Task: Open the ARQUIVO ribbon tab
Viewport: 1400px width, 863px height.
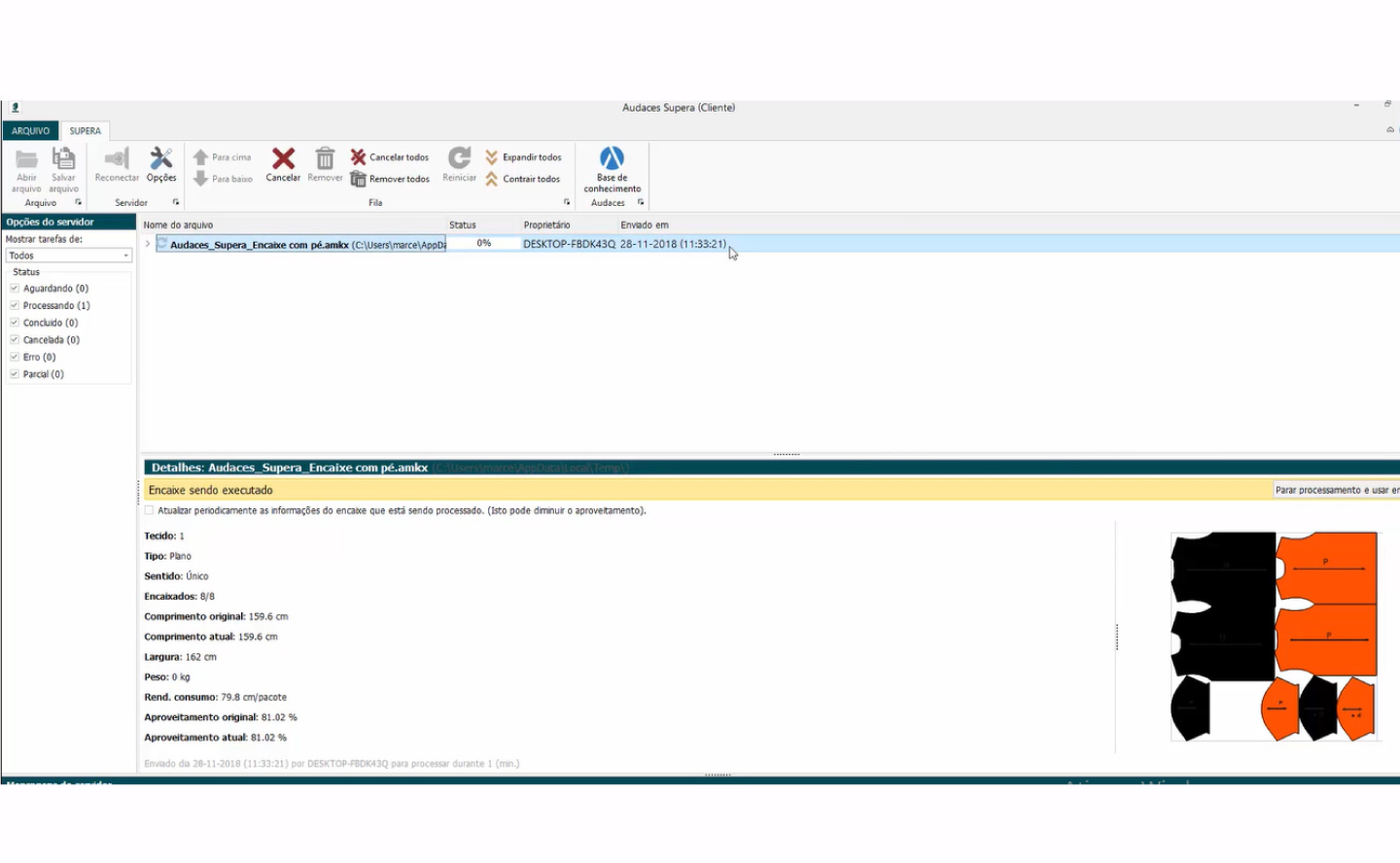Action: coord(30,131)
